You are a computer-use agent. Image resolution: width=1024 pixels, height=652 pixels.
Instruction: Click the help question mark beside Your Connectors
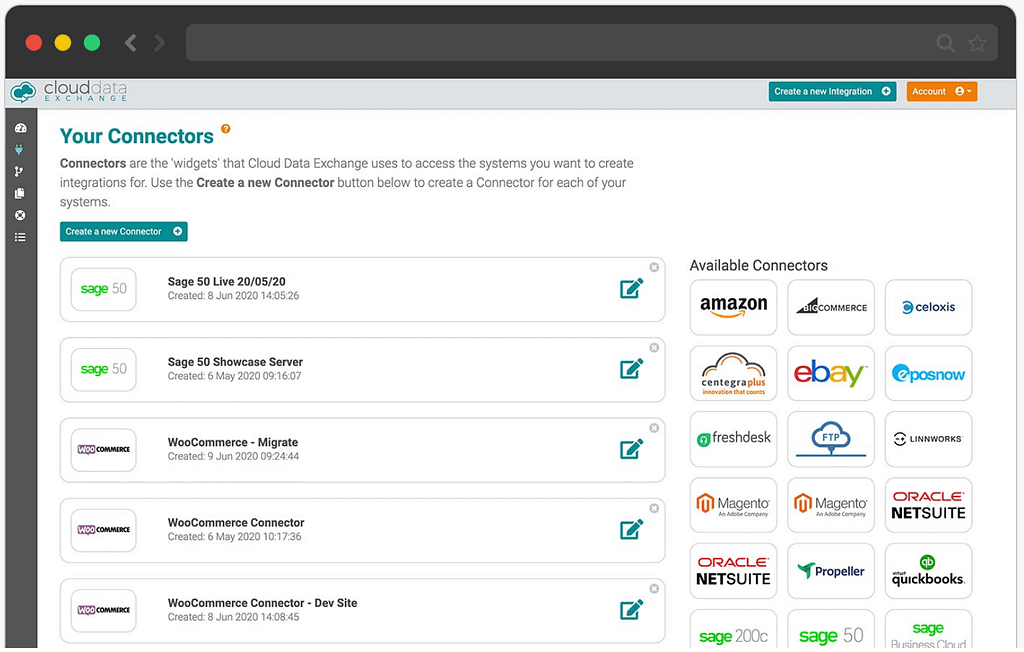(225, 129)
